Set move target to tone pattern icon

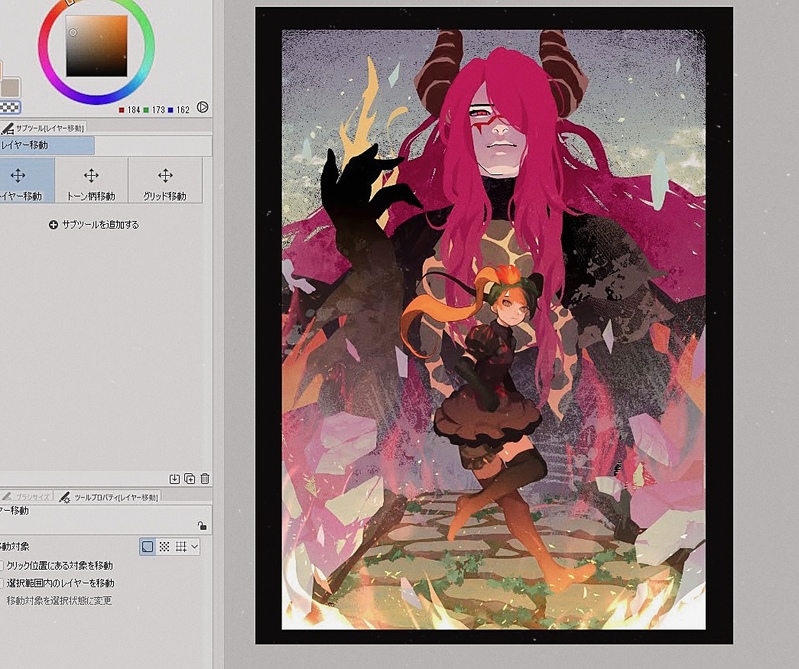164,547
